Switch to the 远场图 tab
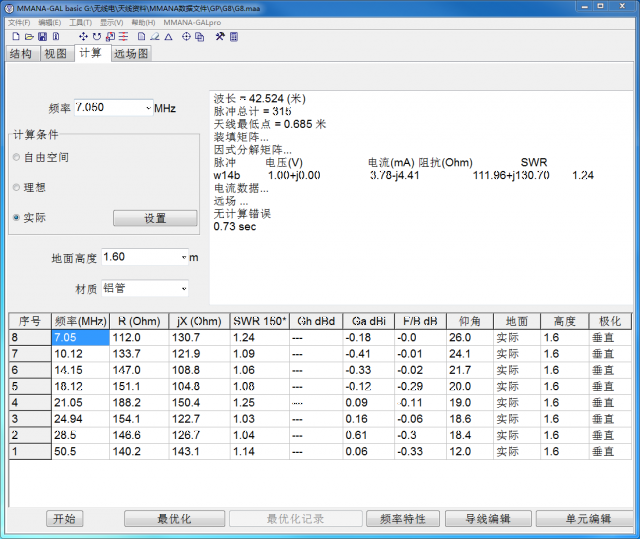The image size is (640, 539). click(x=131, y=53)
